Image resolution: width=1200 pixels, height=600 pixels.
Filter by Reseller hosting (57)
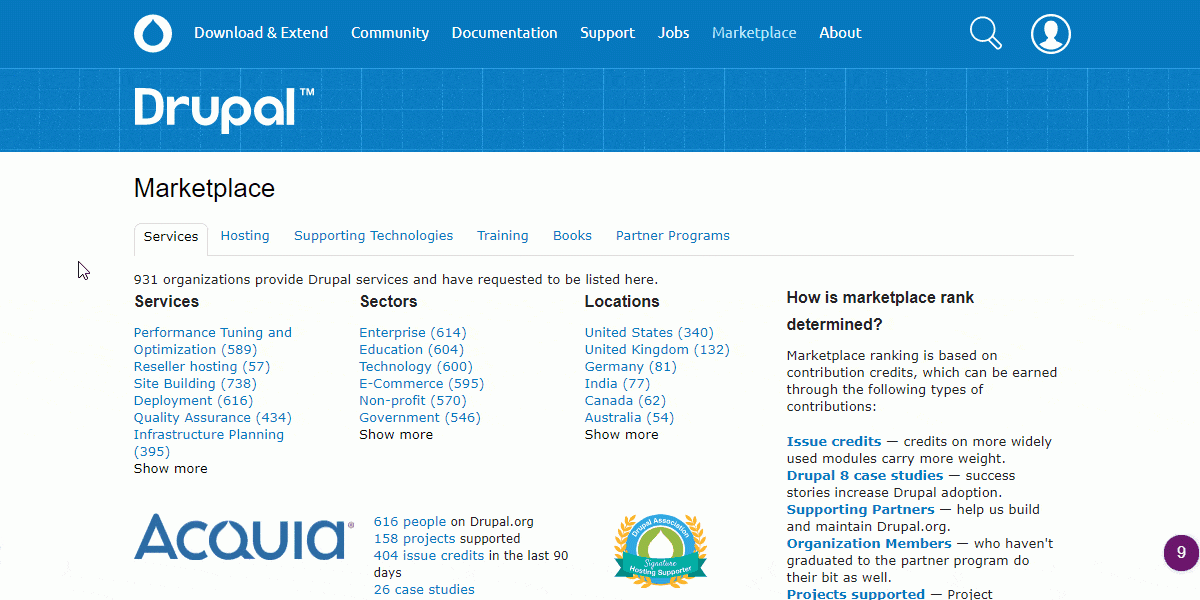[202, 367]
